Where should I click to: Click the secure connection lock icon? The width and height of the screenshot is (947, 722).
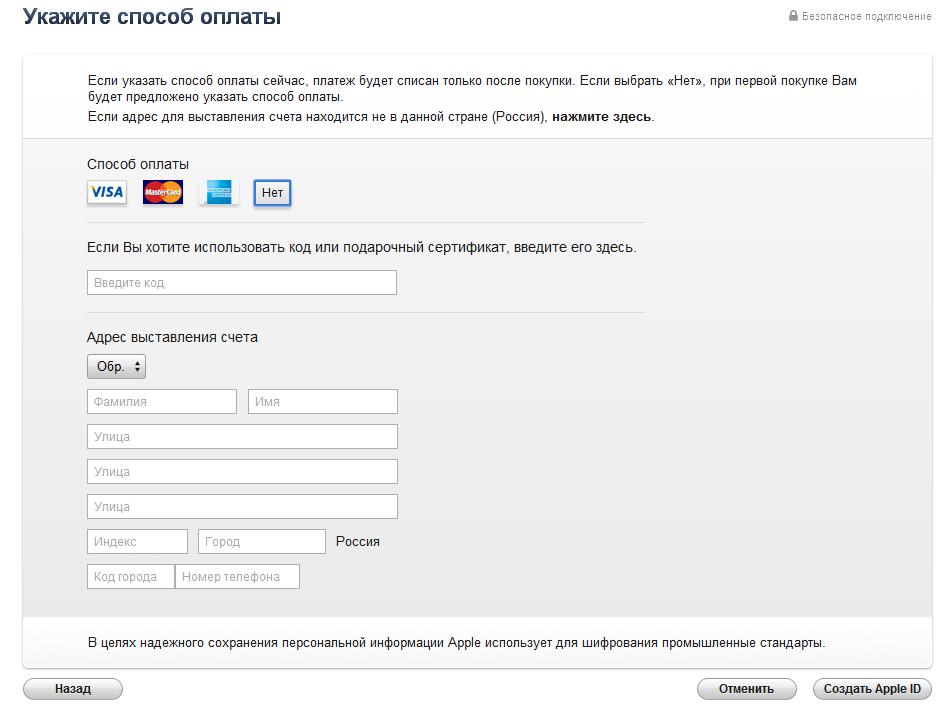tap(793, 16)
